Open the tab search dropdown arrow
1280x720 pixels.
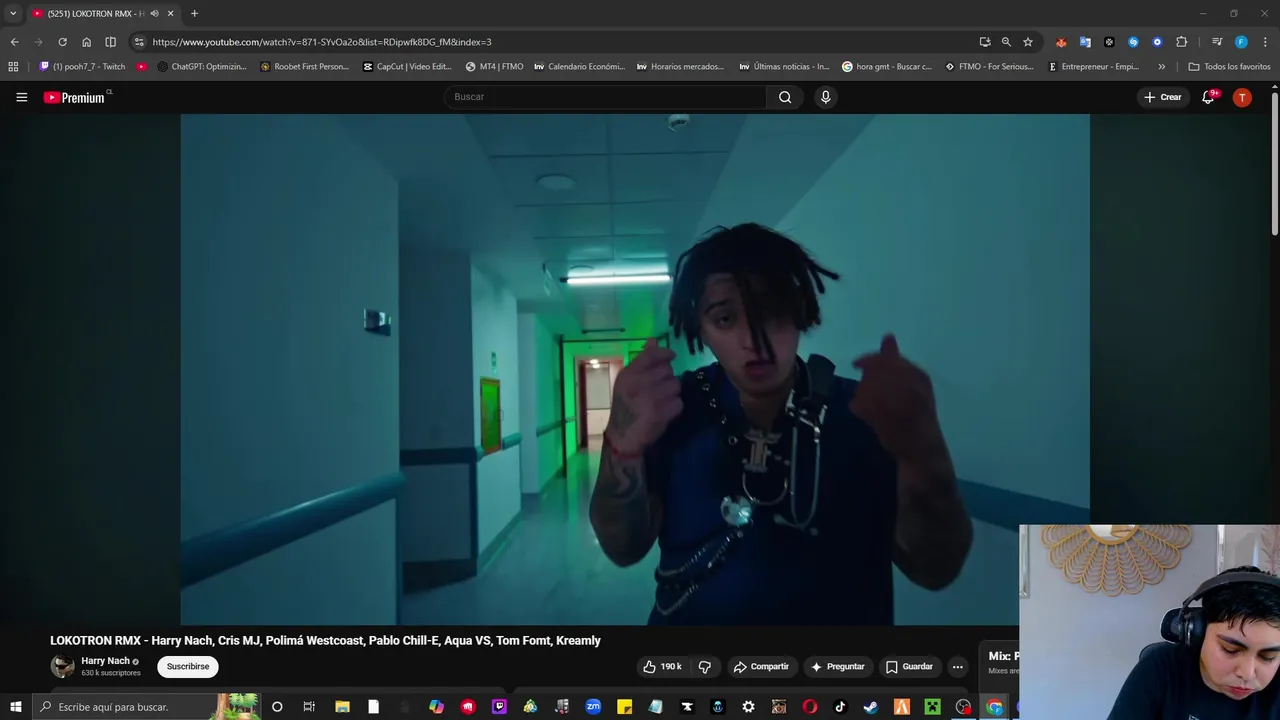(x=13, y=13)
